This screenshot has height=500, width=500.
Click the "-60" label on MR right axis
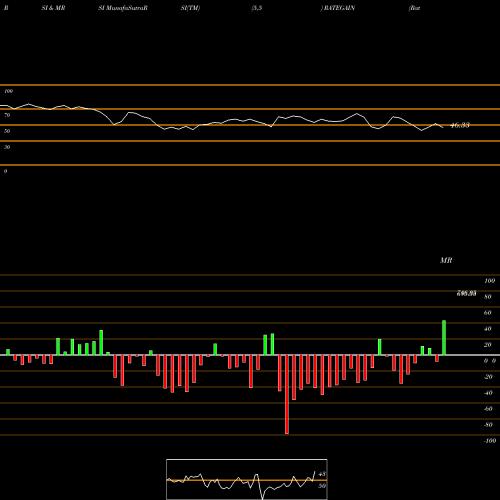click(488, 409)
